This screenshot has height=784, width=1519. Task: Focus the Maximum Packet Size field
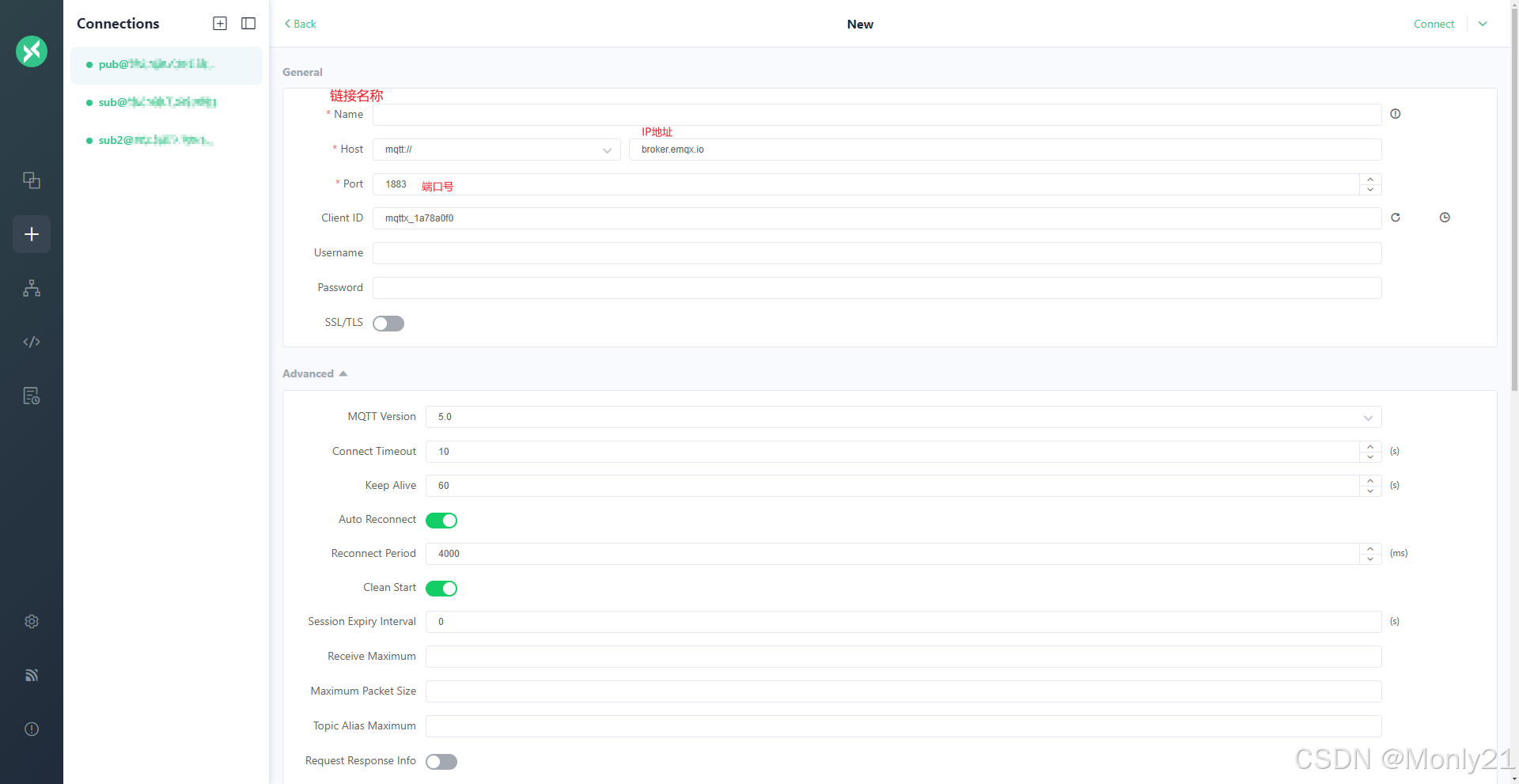pos(903,691)
